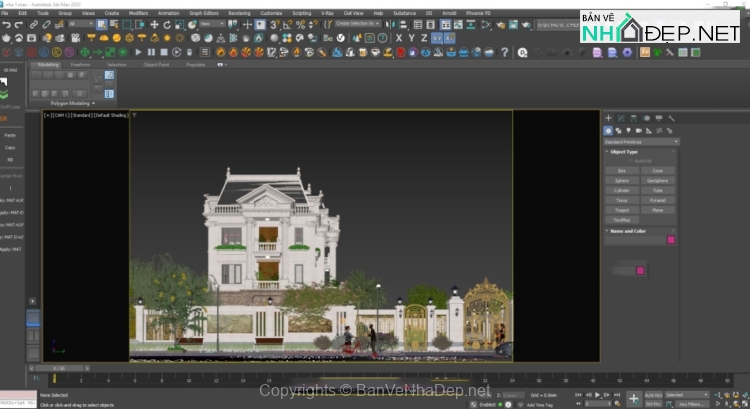Click the Teapot primitive button
This screenshot has height=409, width=750.
pyautogui.click(x=622, y=211)
